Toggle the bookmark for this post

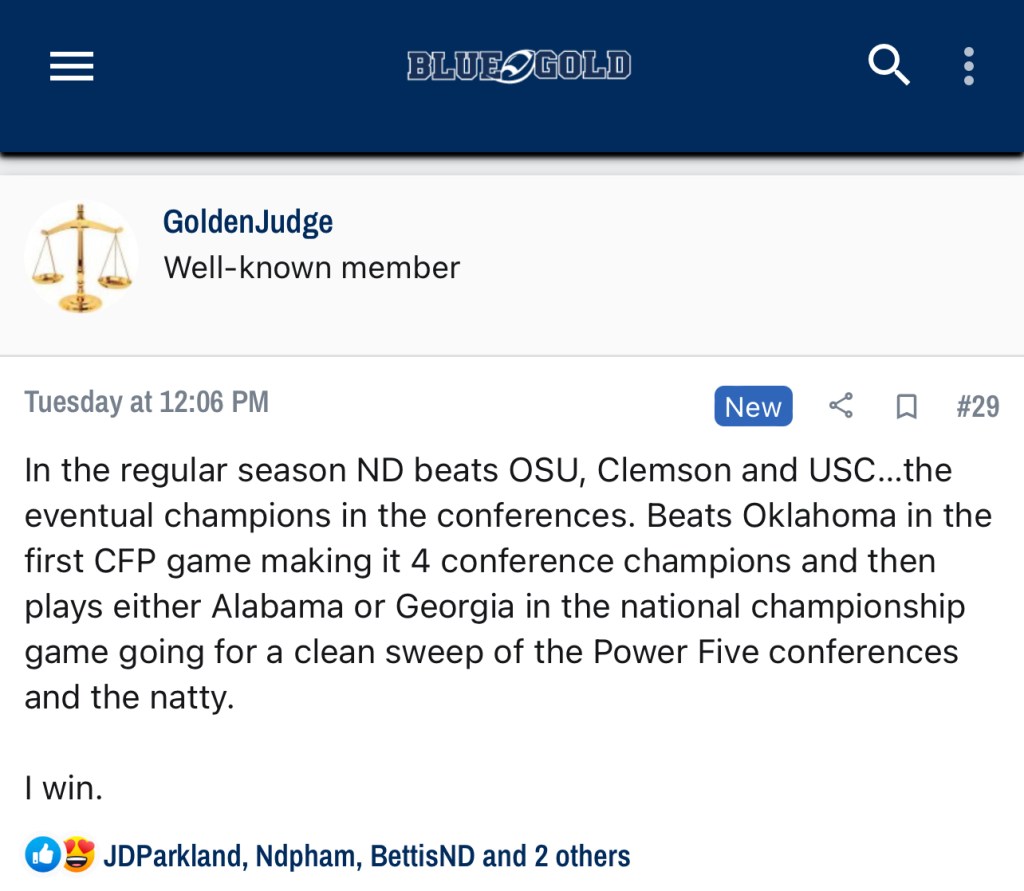(x=906, y=407)
